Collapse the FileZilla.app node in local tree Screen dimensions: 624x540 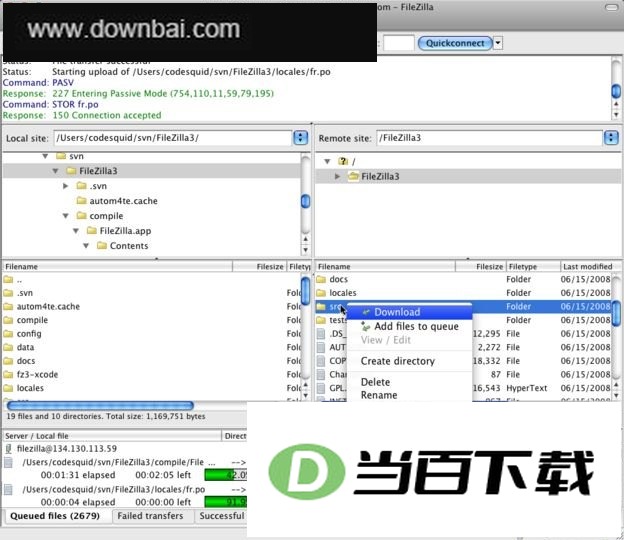pos(76,231)
